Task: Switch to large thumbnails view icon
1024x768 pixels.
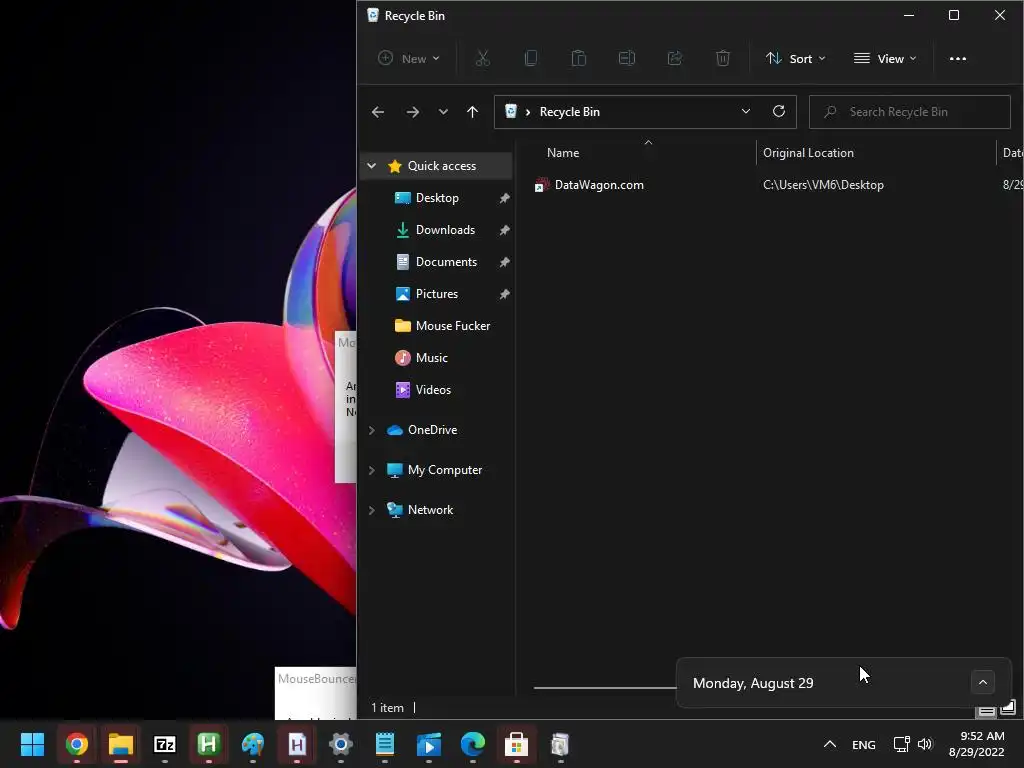Action: [1008, 707]
